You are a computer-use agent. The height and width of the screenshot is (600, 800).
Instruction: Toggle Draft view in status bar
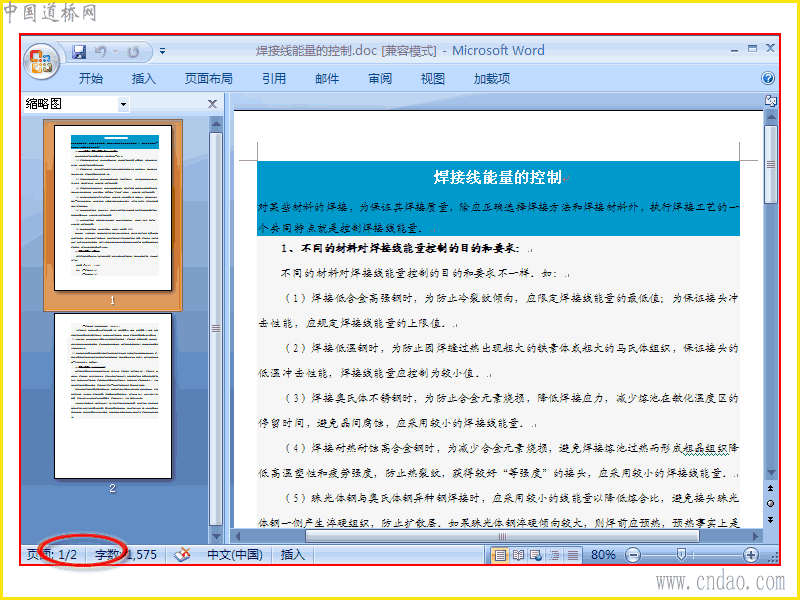point(573,555)
